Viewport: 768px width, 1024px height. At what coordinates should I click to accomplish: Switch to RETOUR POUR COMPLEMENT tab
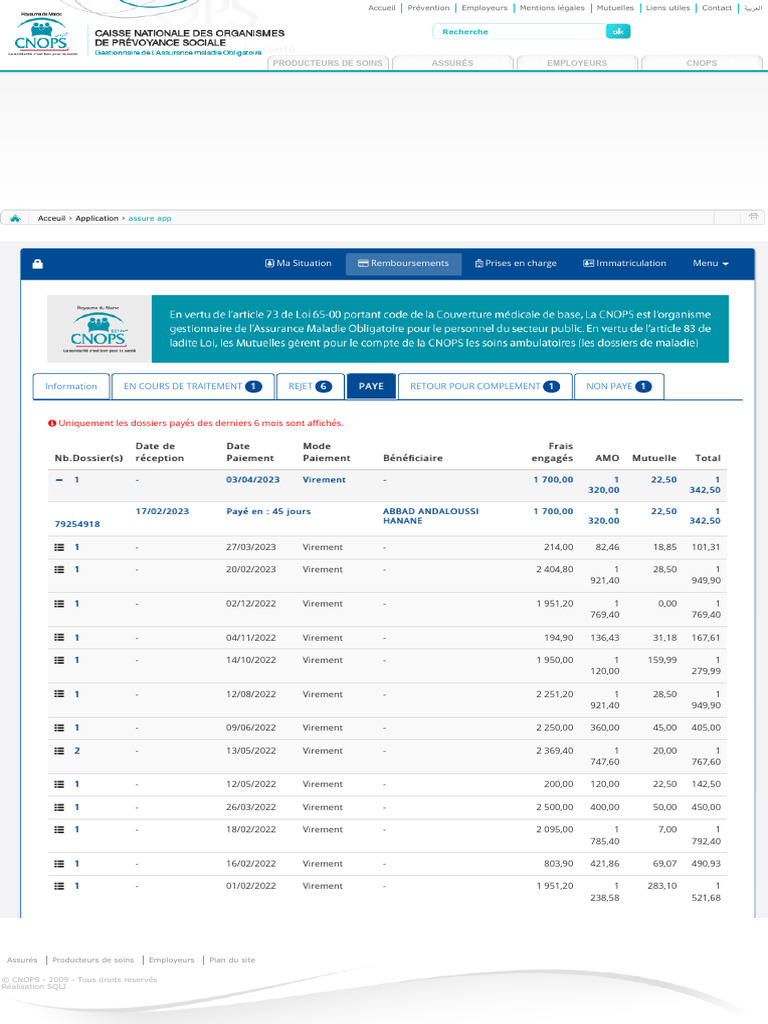pos(485,386)
